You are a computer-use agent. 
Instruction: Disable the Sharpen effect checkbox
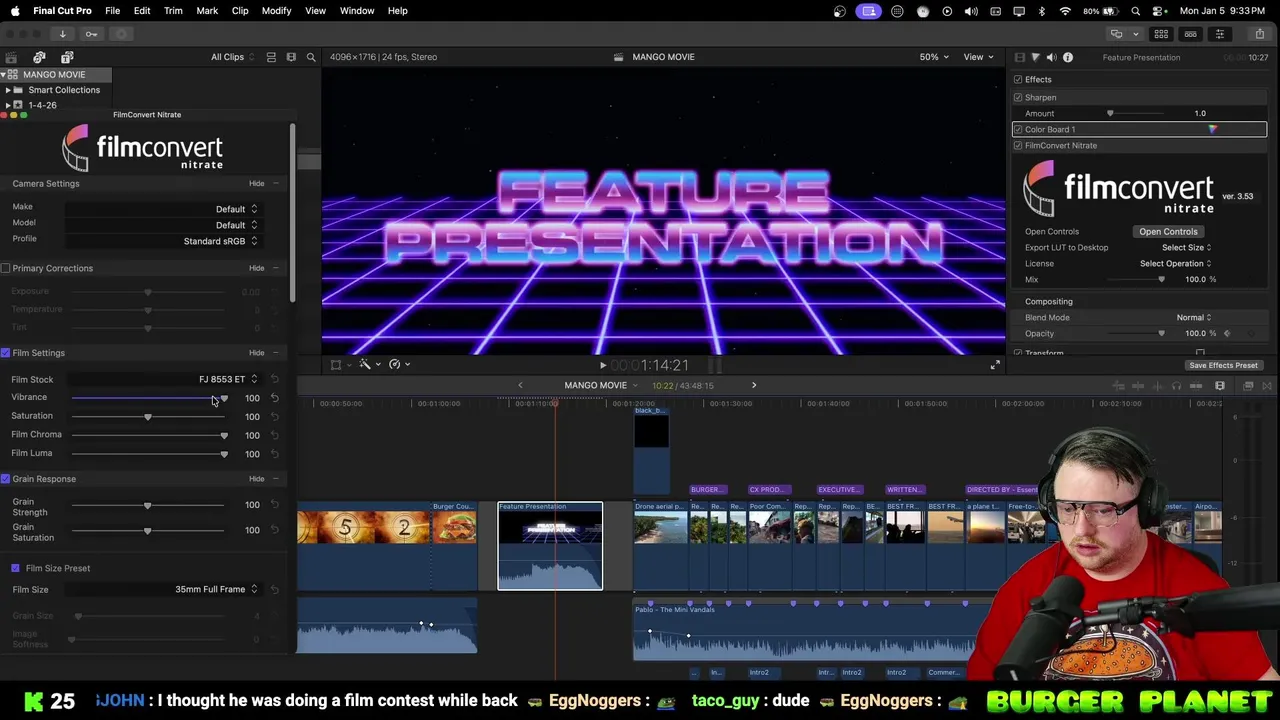[x=1018, y=97]
